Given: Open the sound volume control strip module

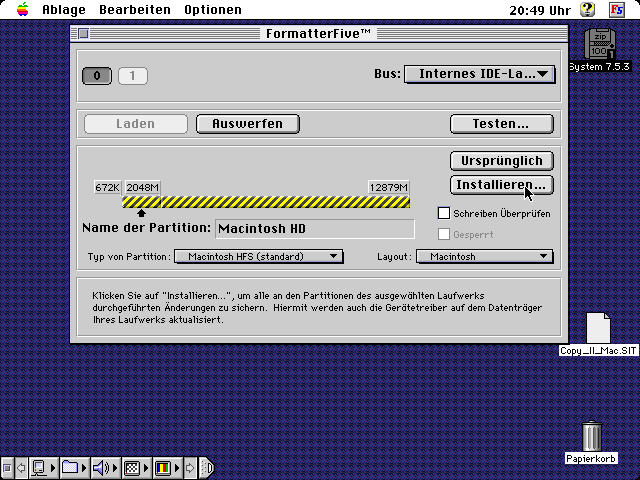Looking at the screenshot, I should (x=101, y=467).
